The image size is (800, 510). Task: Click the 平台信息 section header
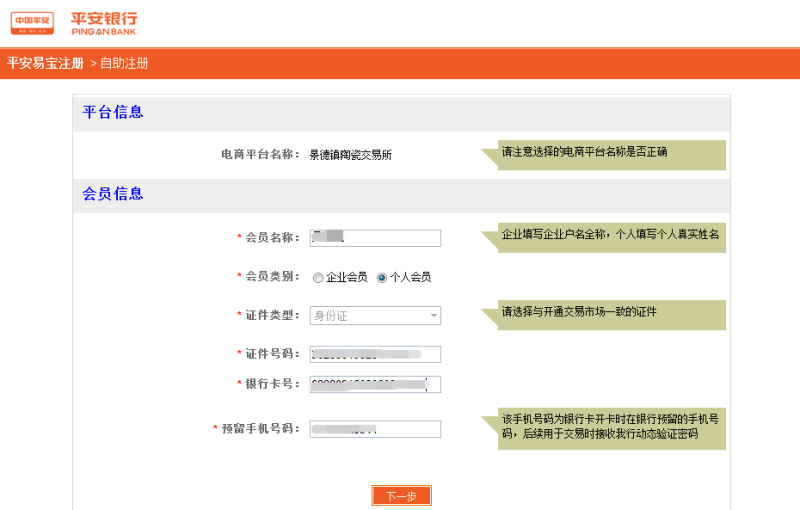pos(113,112)
